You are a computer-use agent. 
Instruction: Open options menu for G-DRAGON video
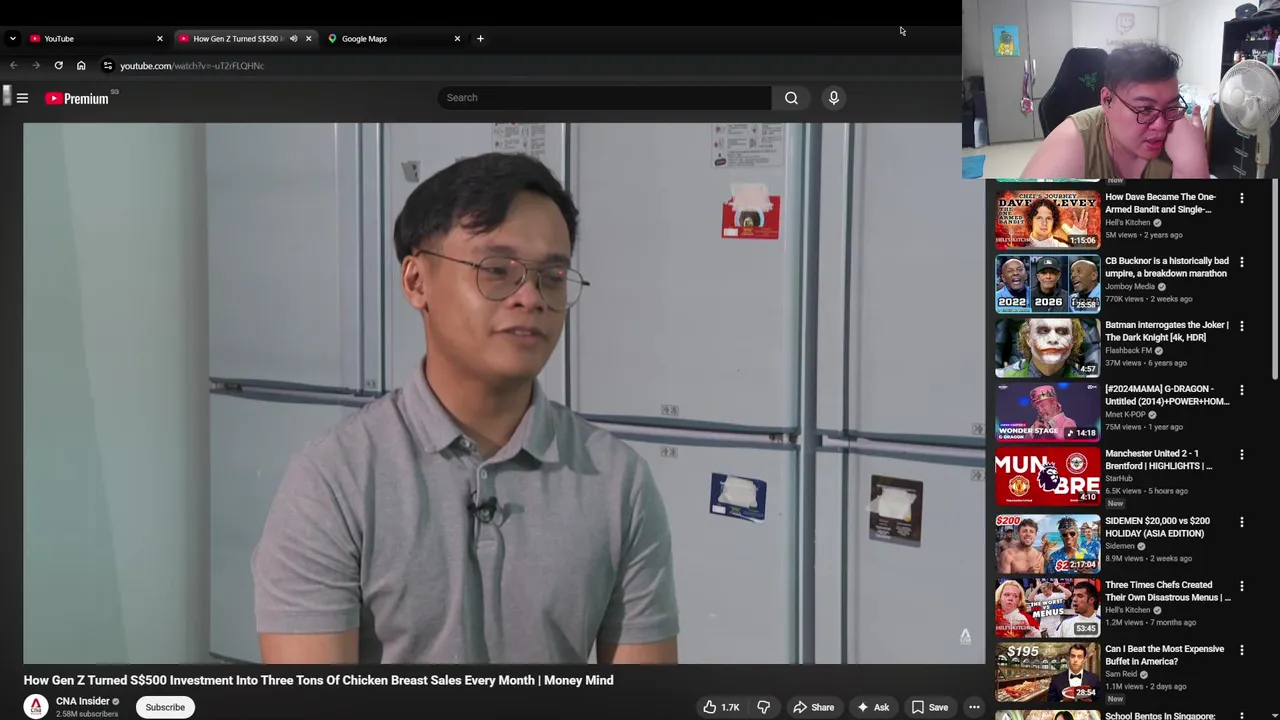[1242, 390]
